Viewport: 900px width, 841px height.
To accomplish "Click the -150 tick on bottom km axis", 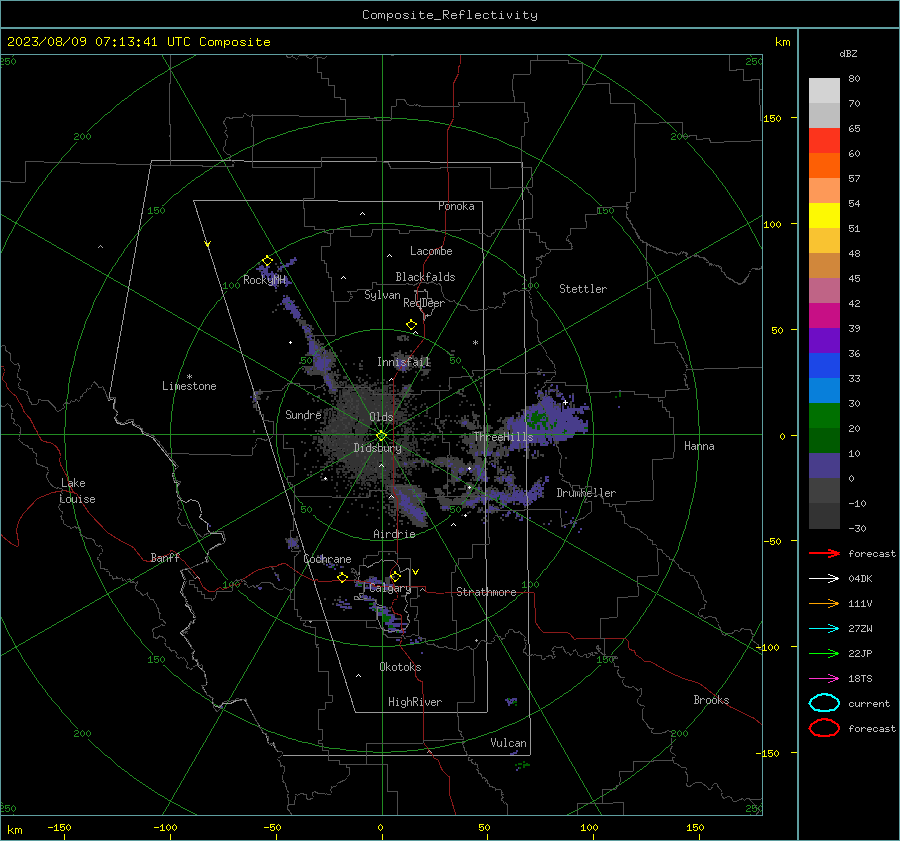I will click(x=59, y=827).
